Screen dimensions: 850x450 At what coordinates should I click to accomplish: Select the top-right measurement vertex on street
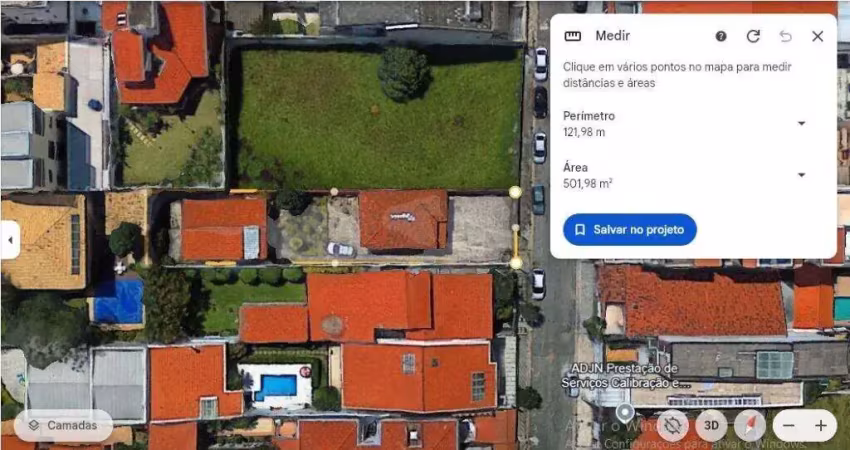pyautogui.click(x=515, y=192)
